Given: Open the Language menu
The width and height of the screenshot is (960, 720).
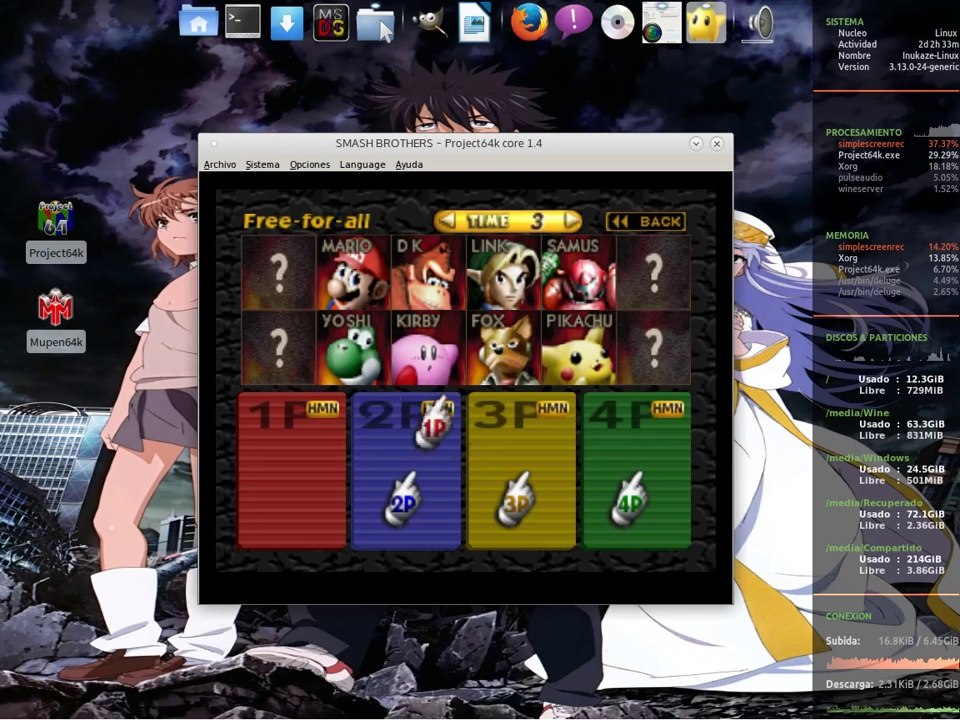Looking at the screenshot, I should (x=362, y=165).
